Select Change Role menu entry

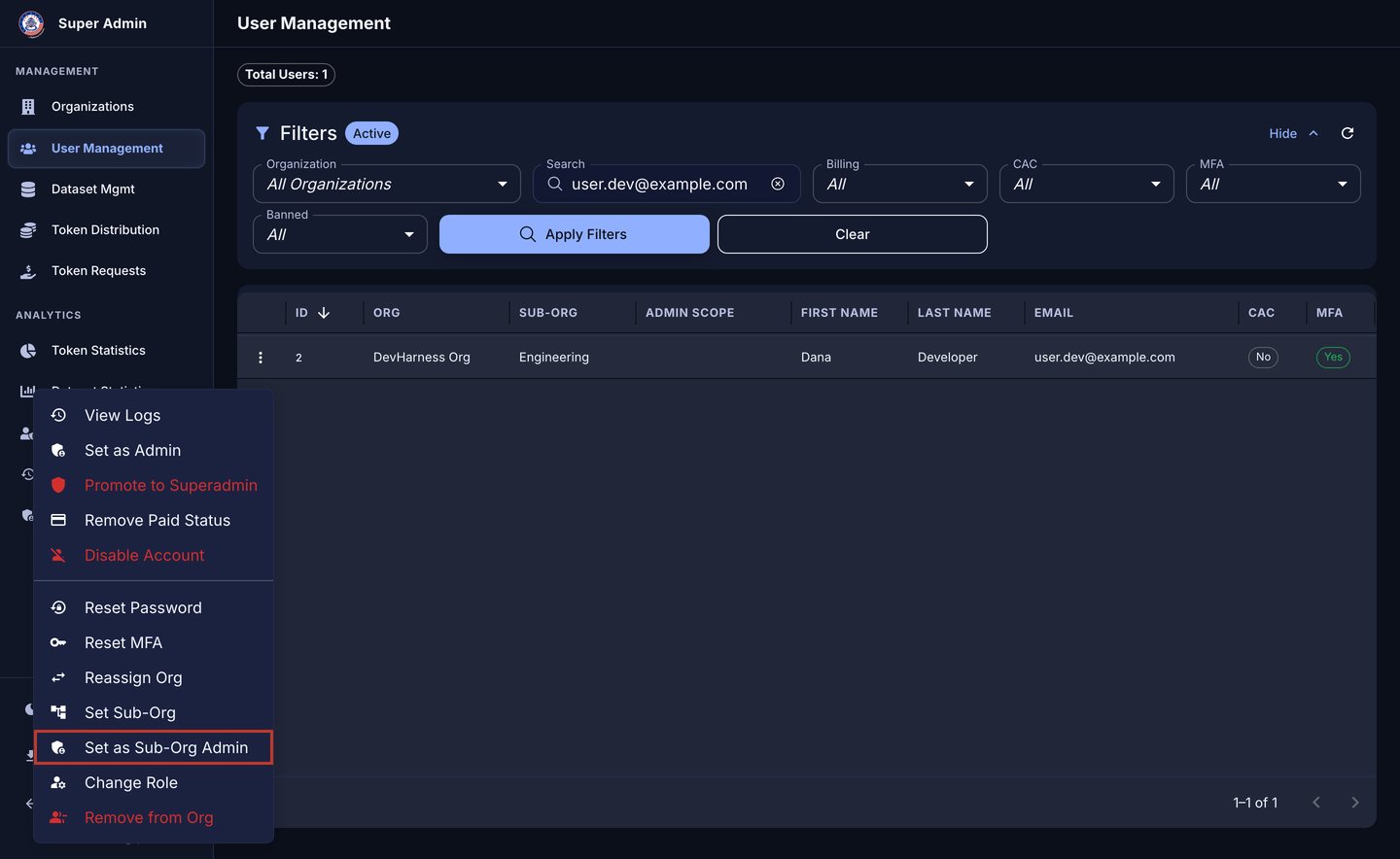coord(154,782)
